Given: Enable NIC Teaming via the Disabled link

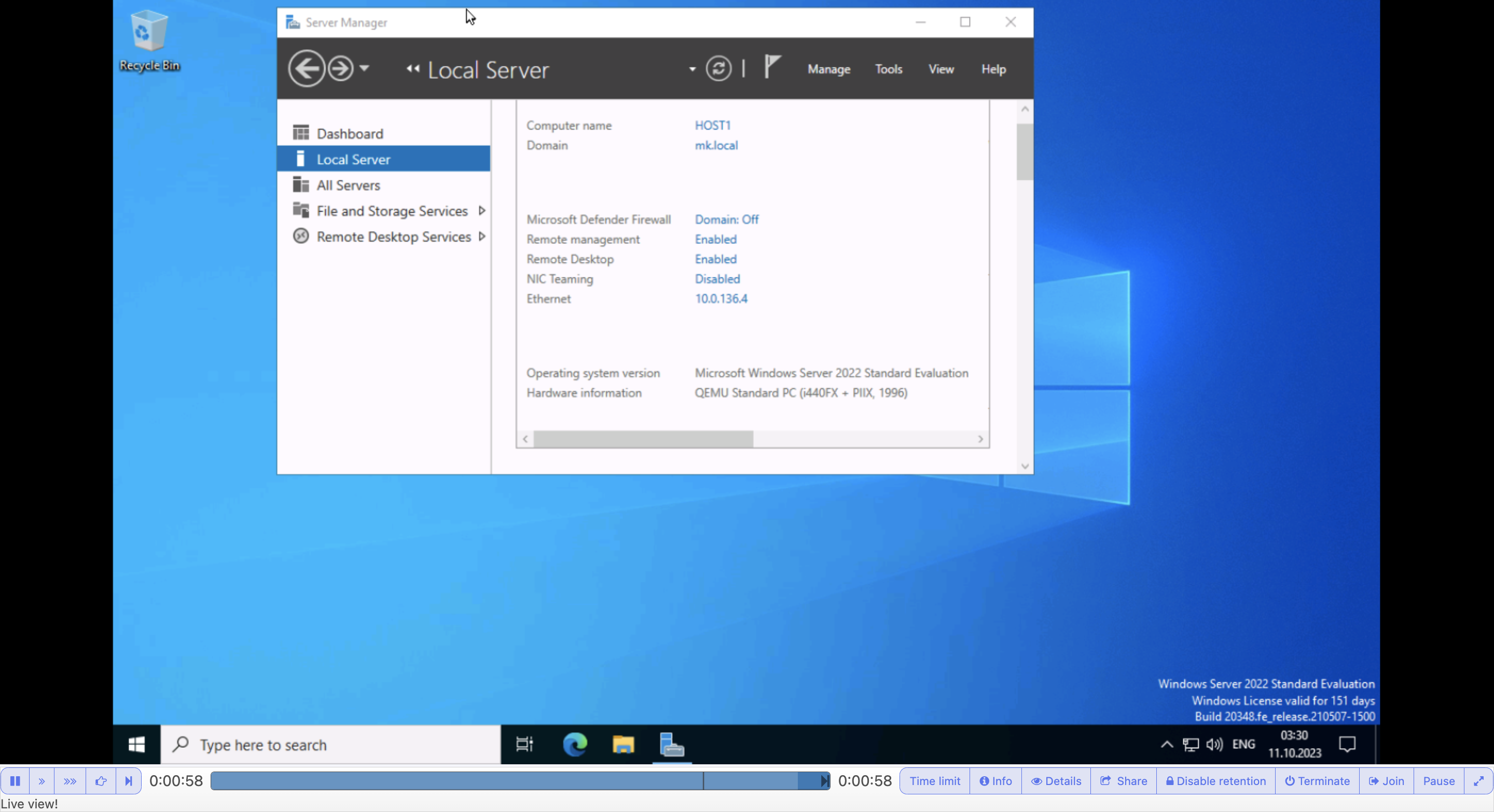Looking at the screenshot, I should tap(717, 279).
